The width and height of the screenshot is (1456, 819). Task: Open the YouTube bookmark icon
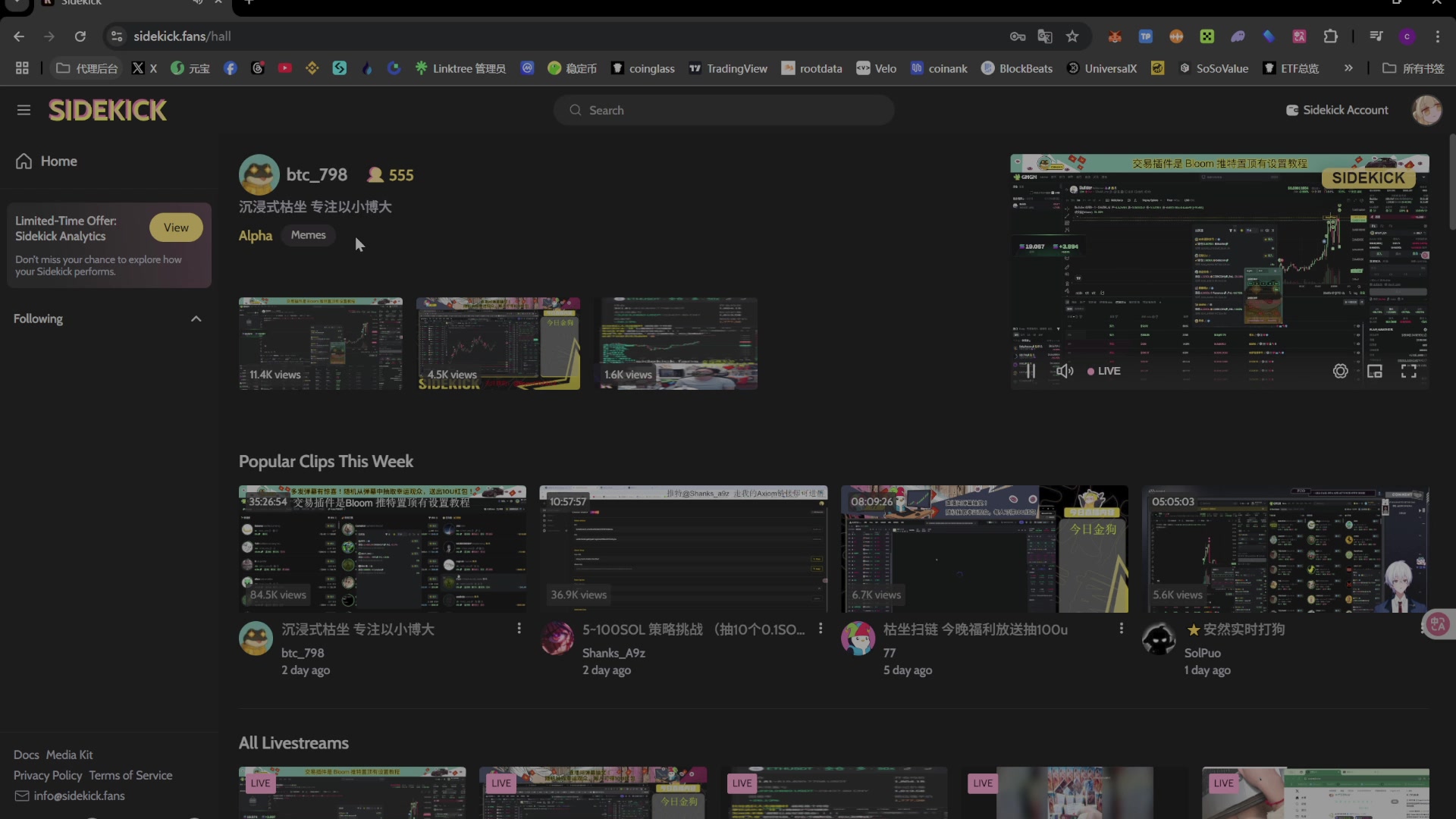[285, 68]
